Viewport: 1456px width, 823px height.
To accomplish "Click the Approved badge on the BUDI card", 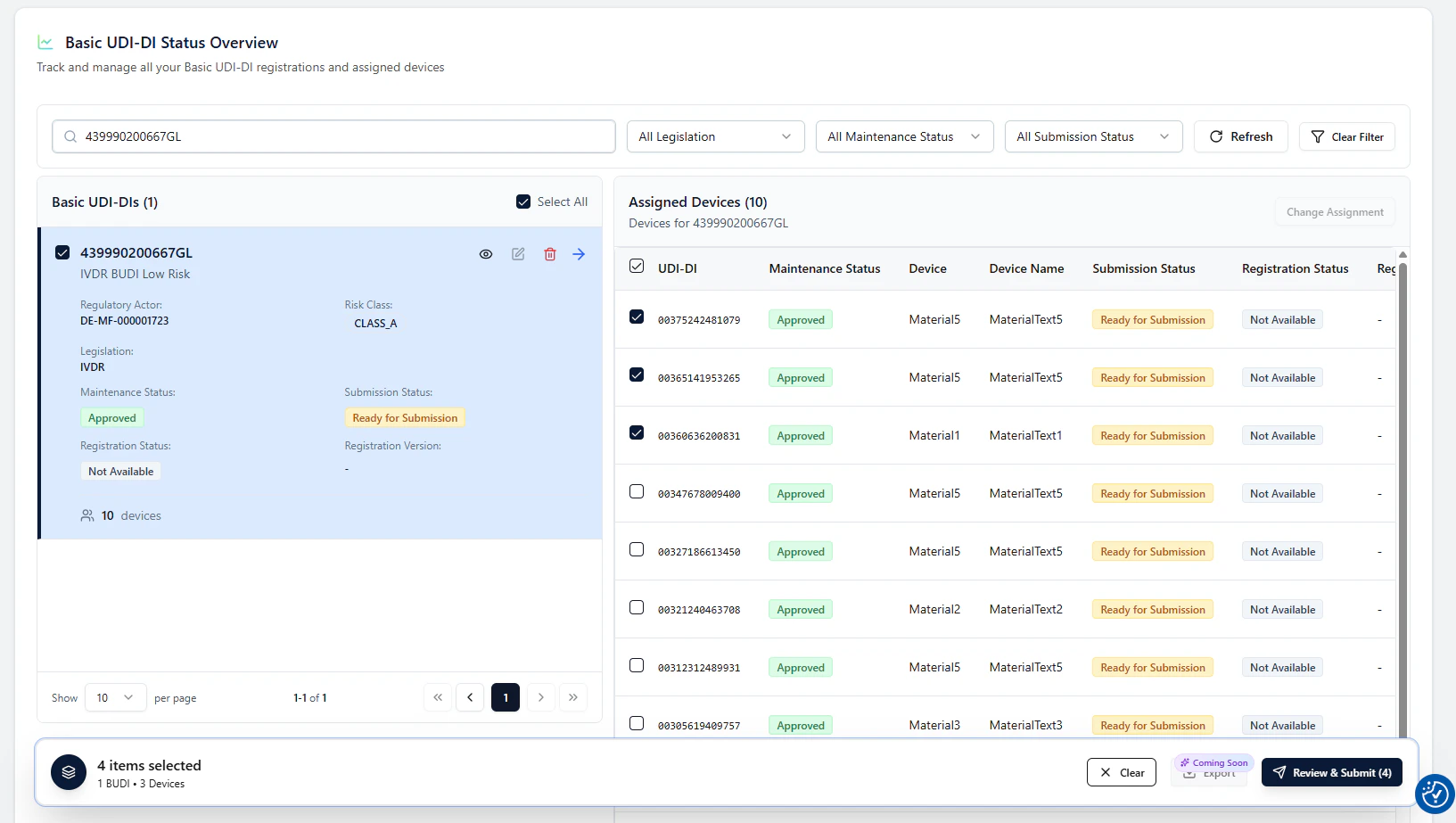I will coord(112,418).
